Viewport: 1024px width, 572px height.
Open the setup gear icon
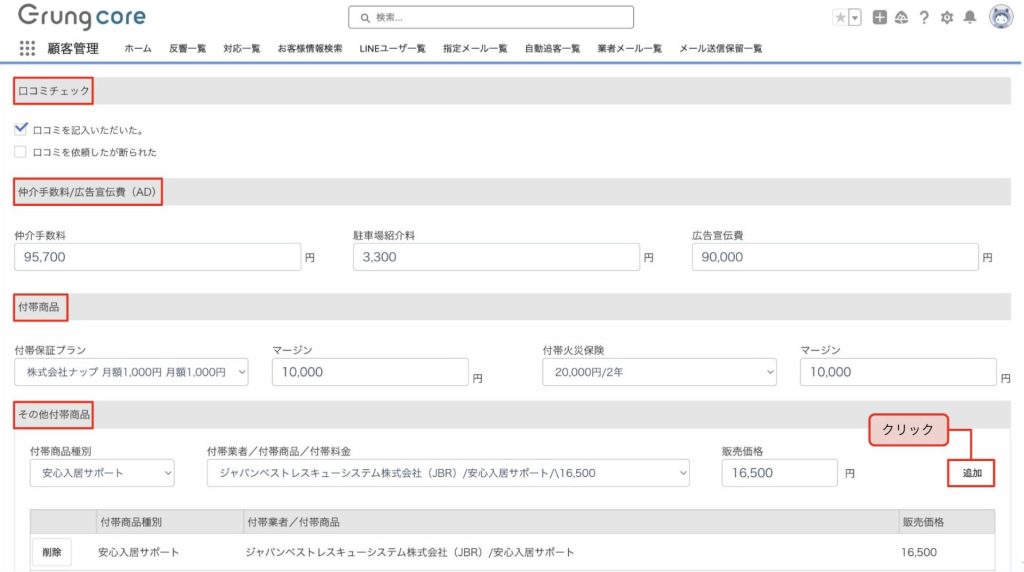[947, 17]
